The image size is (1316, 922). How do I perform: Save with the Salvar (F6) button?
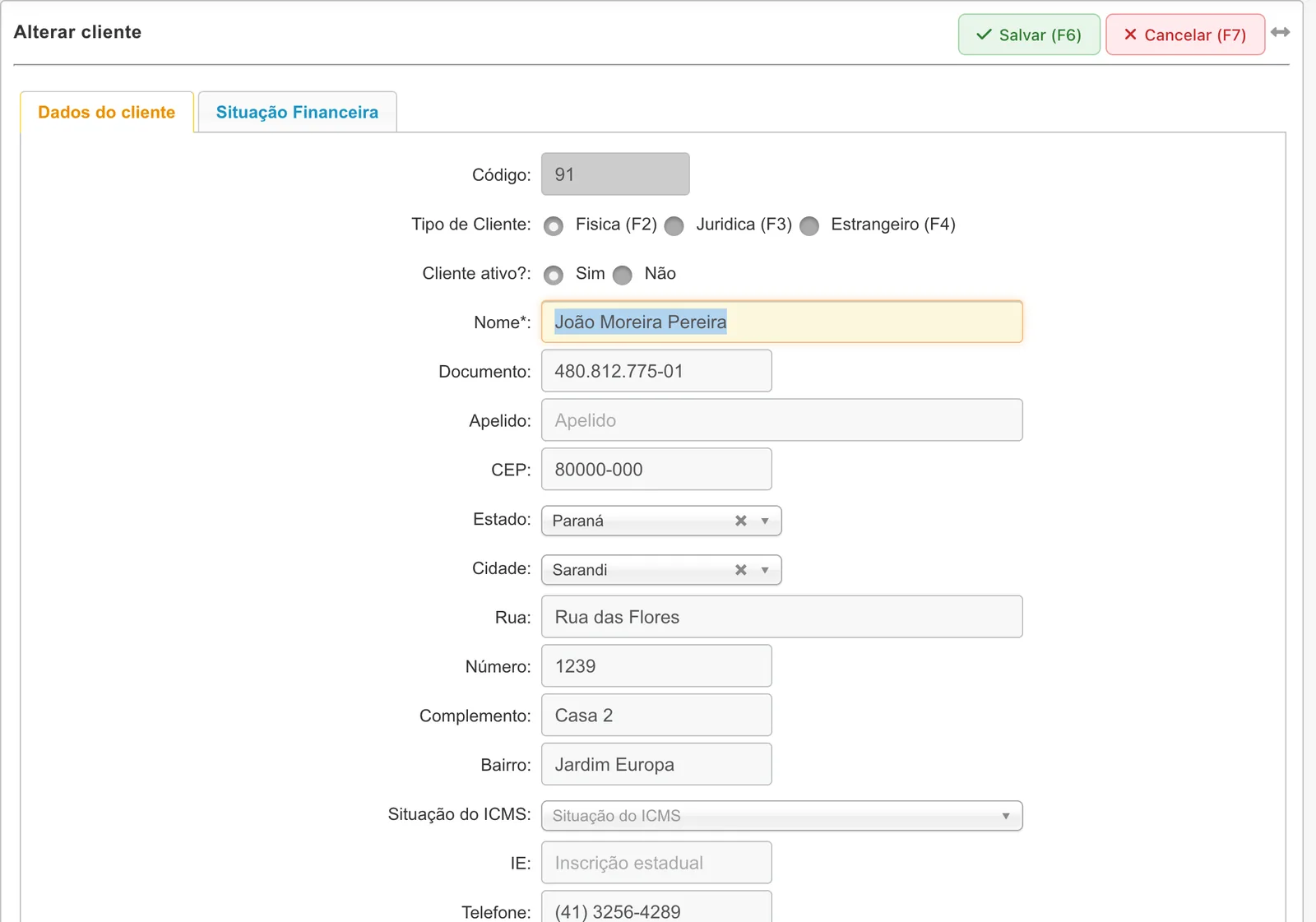click(x=1029, y=35)
